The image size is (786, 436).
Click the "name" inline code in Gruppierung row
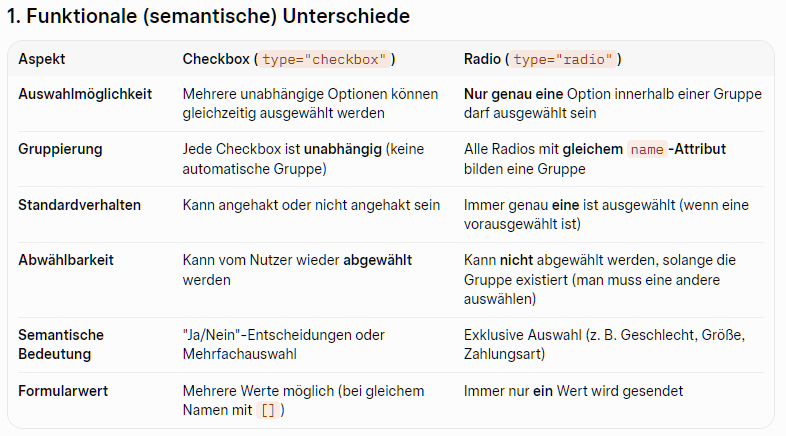click(x=646, y=150)
